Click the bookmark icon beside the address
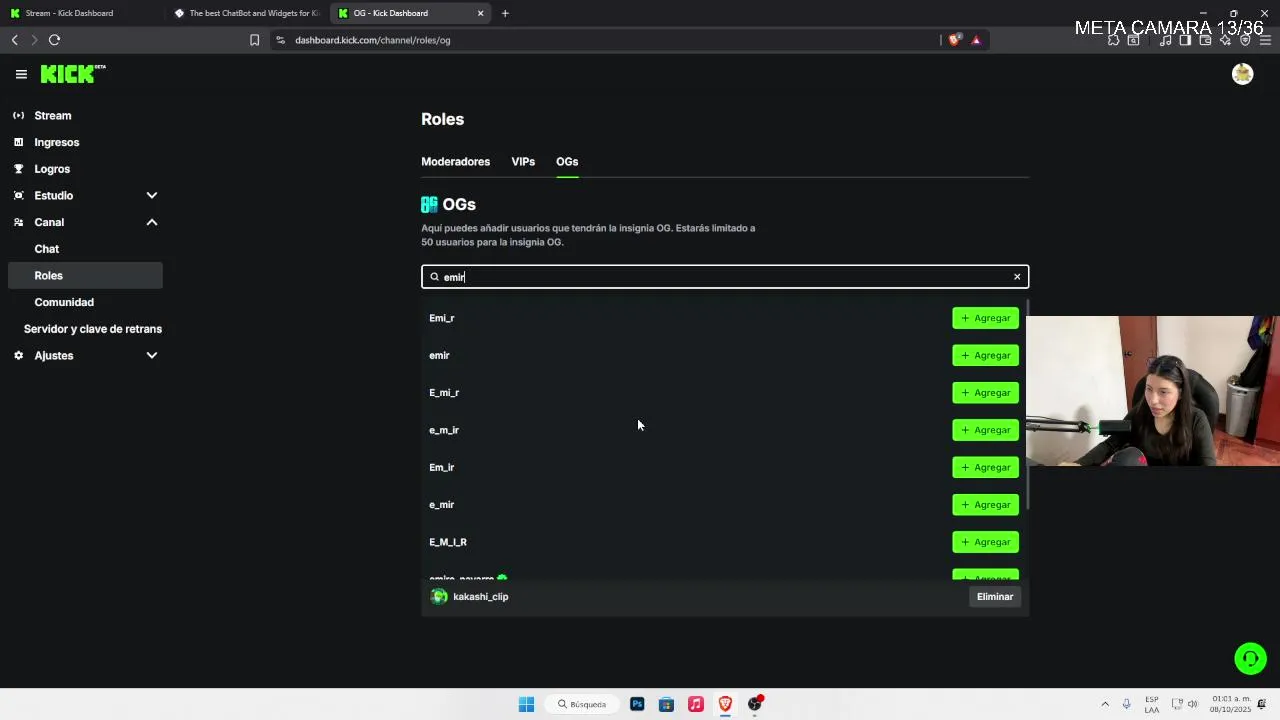 pyautogui.click(x=254, y=40)
